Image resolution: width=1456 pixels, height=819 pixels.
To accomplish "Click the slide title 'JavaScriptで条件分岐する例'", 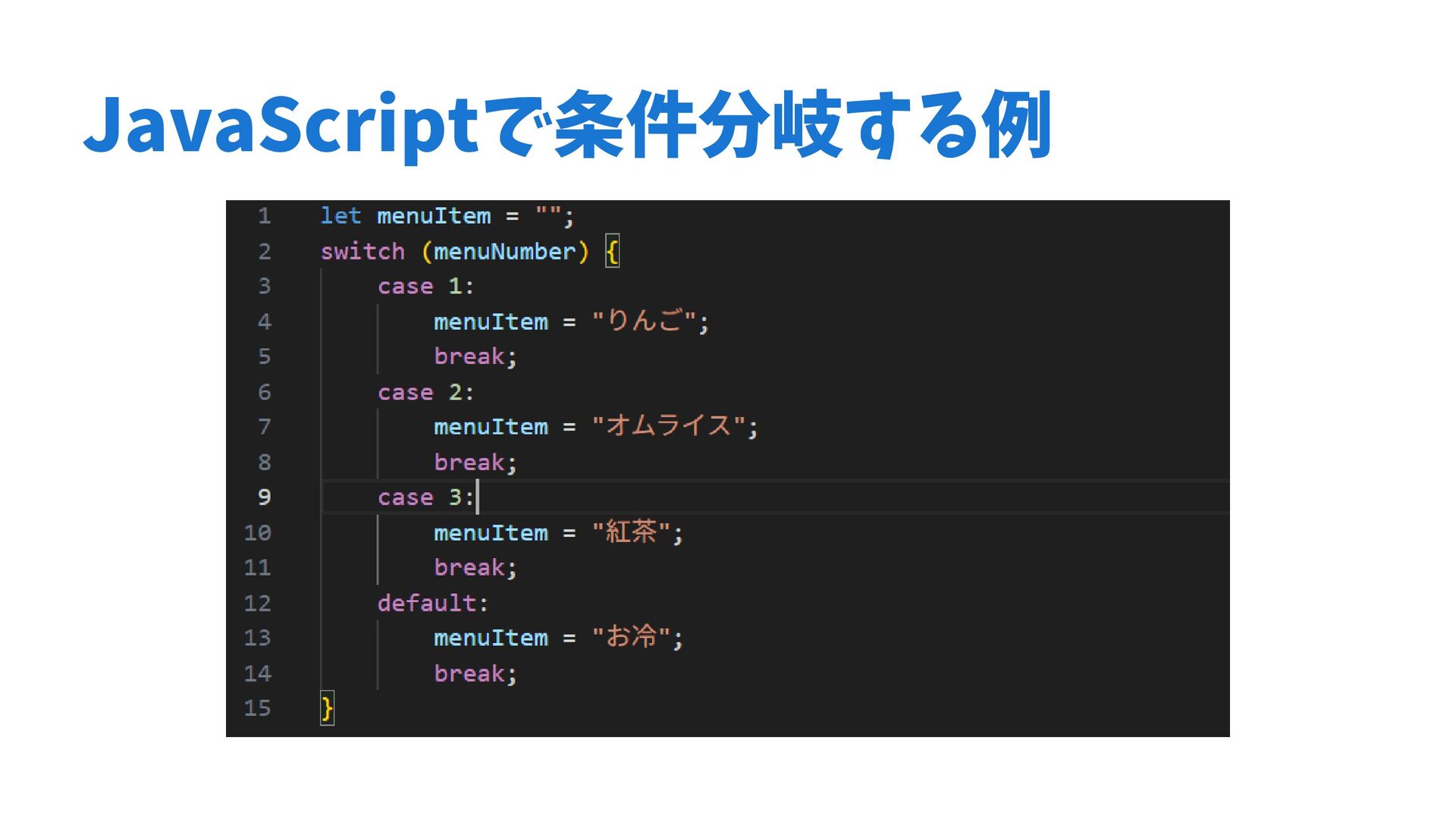I will pos(567,125).
